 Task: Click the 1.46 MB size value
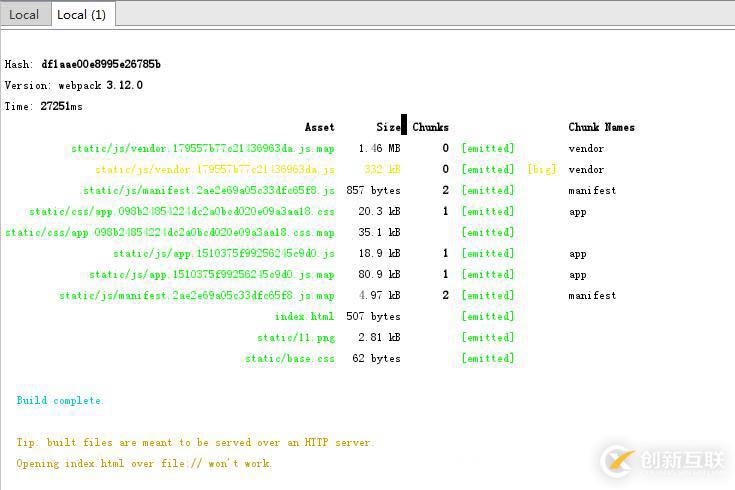coord(379,149)
